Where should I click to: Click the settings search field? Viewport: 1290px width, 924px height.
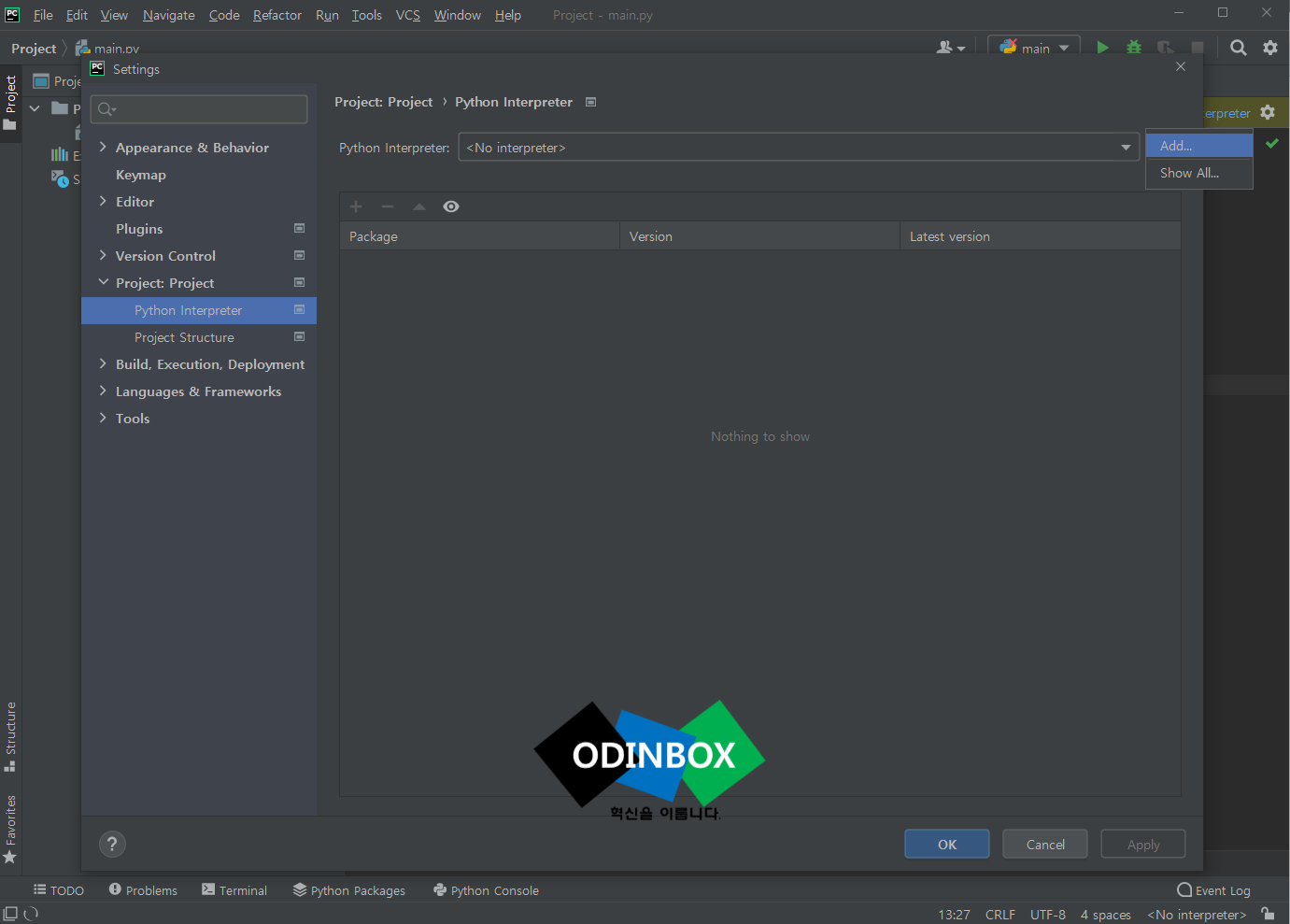tap(199, 109)
